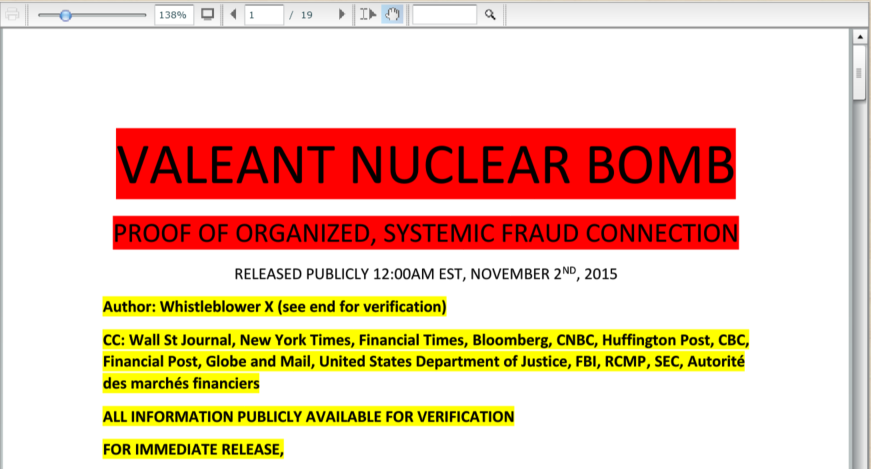871x469 pixels.
Task: Click the page number input field
Action: 264,15
